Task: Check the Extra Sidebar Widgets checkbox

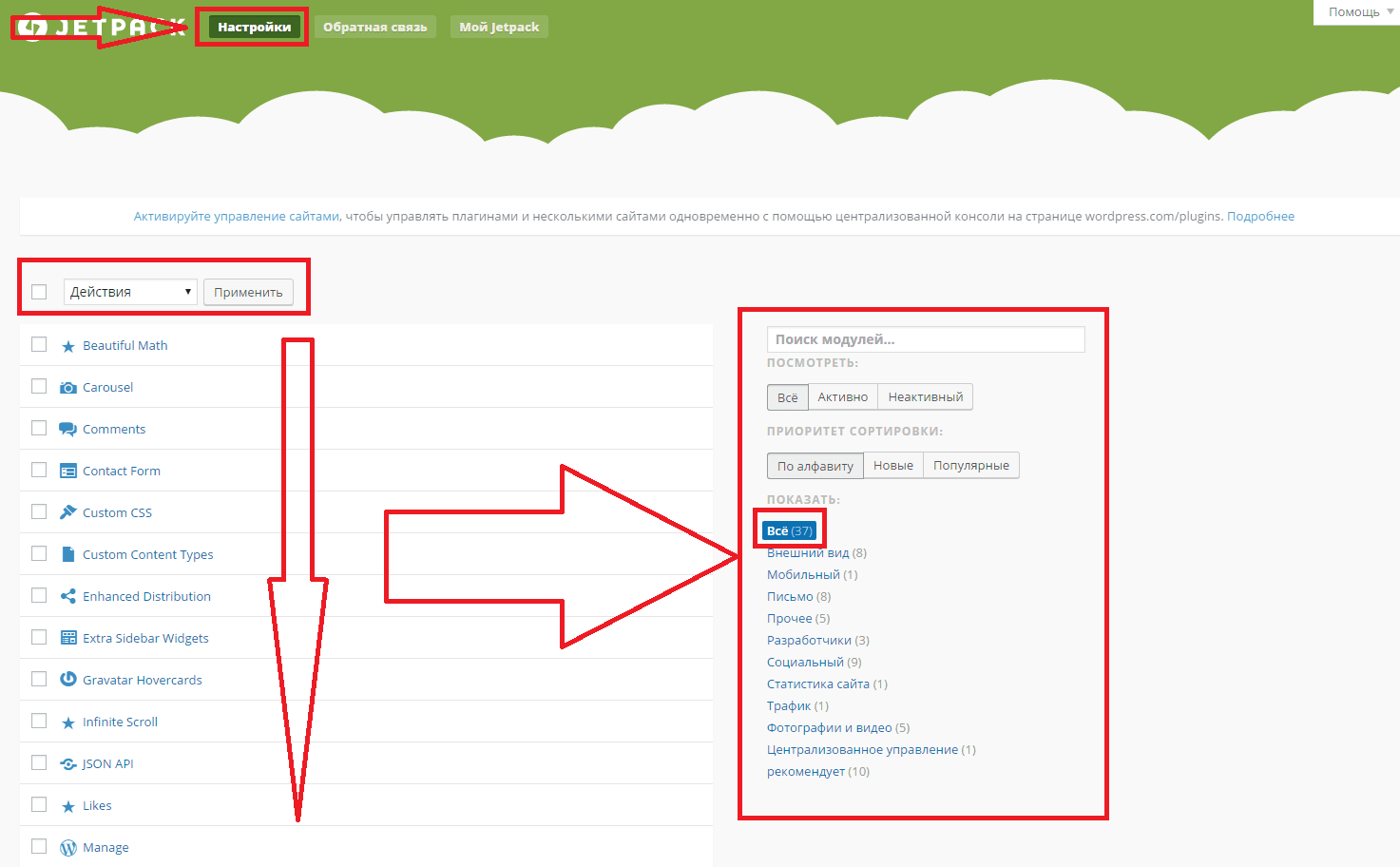Action: pyautogui.click(x=39, y=637)
